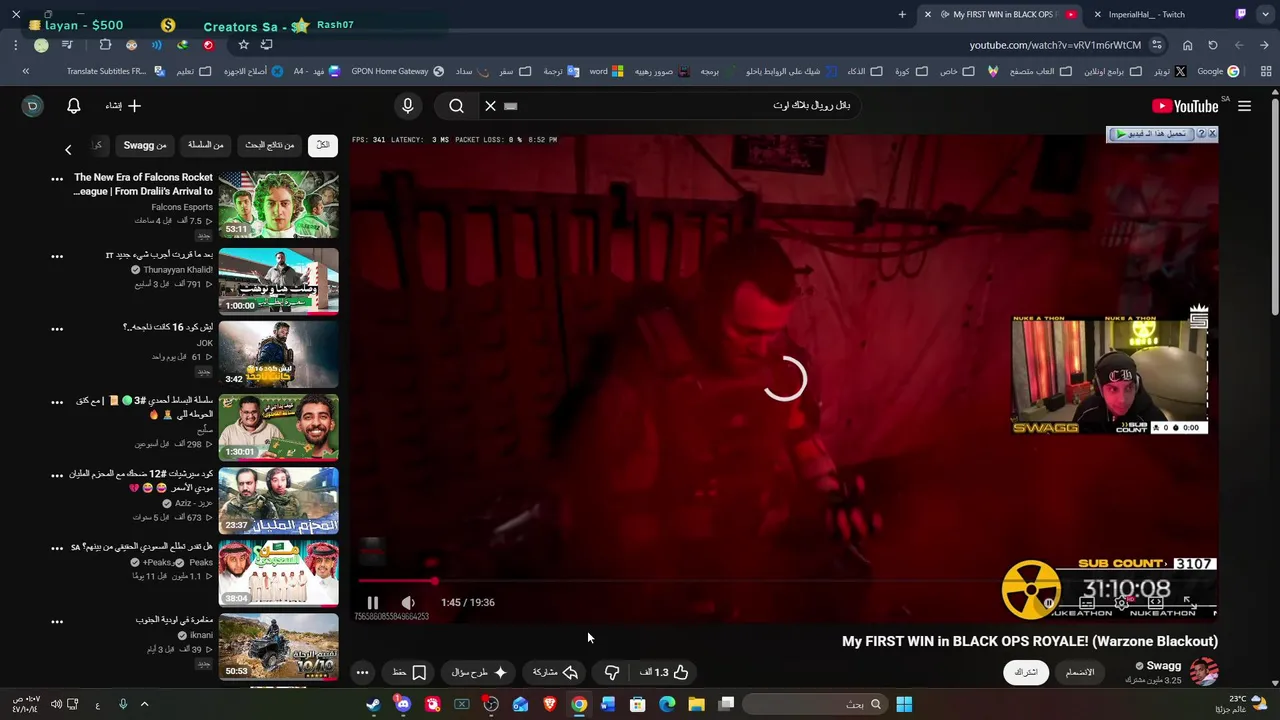Subscribe to Swagg channel (اشتراك)

pyautogui.click(x=1026, y=672)
